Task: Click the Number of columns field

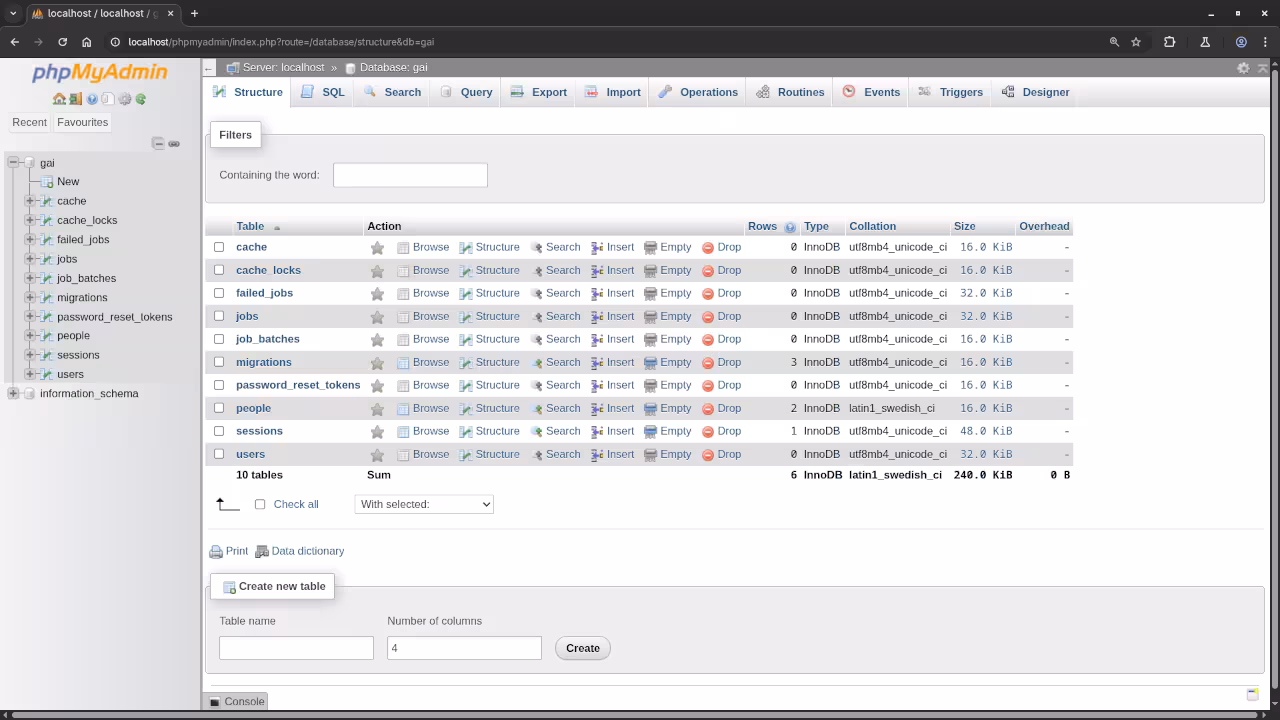Action: click(x=464, y=648)
